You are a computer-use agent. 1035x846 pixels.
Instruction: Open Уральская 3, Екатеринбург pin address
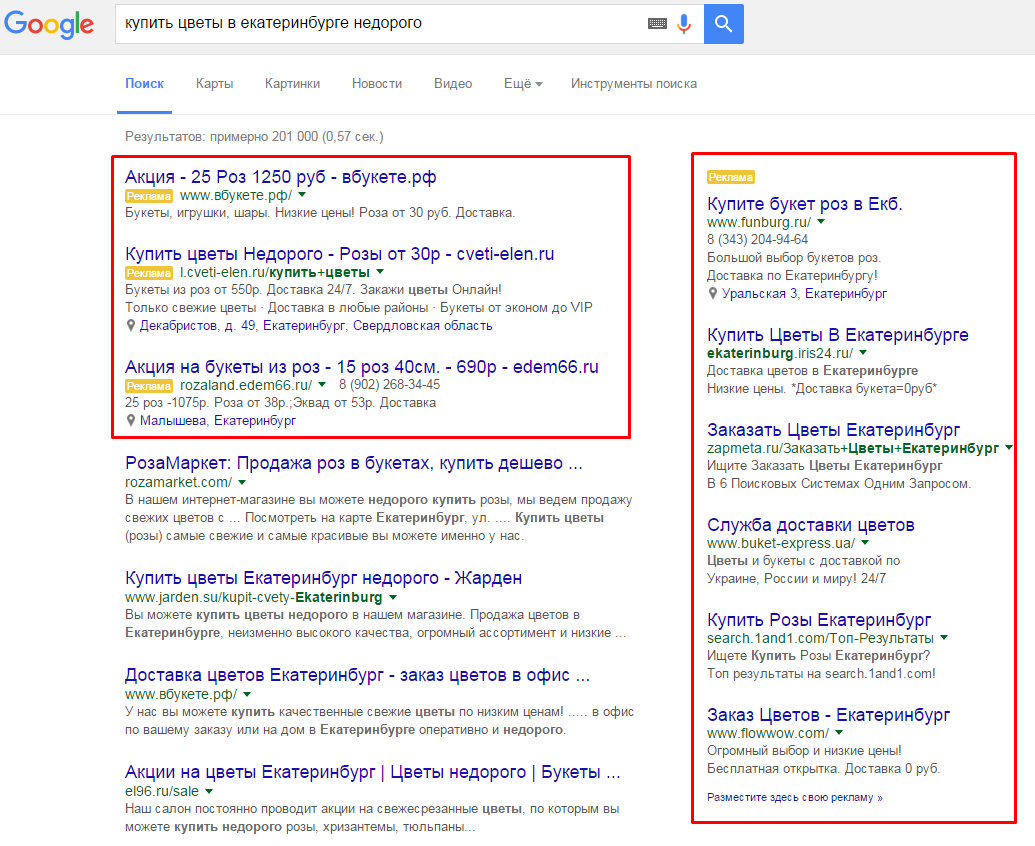click(x=804, y=294)
